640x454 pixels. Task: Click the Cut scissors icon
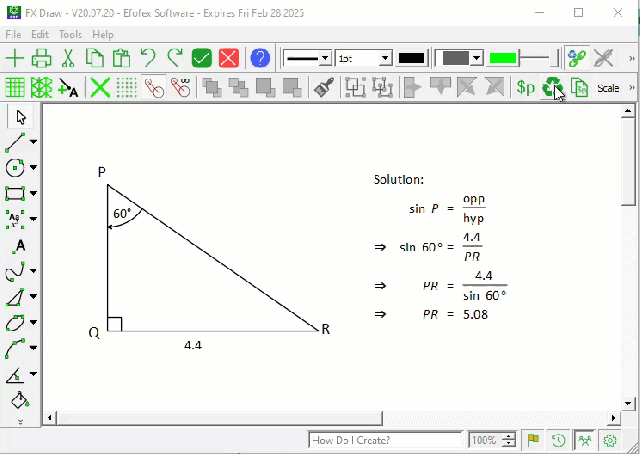click(68, 58)
